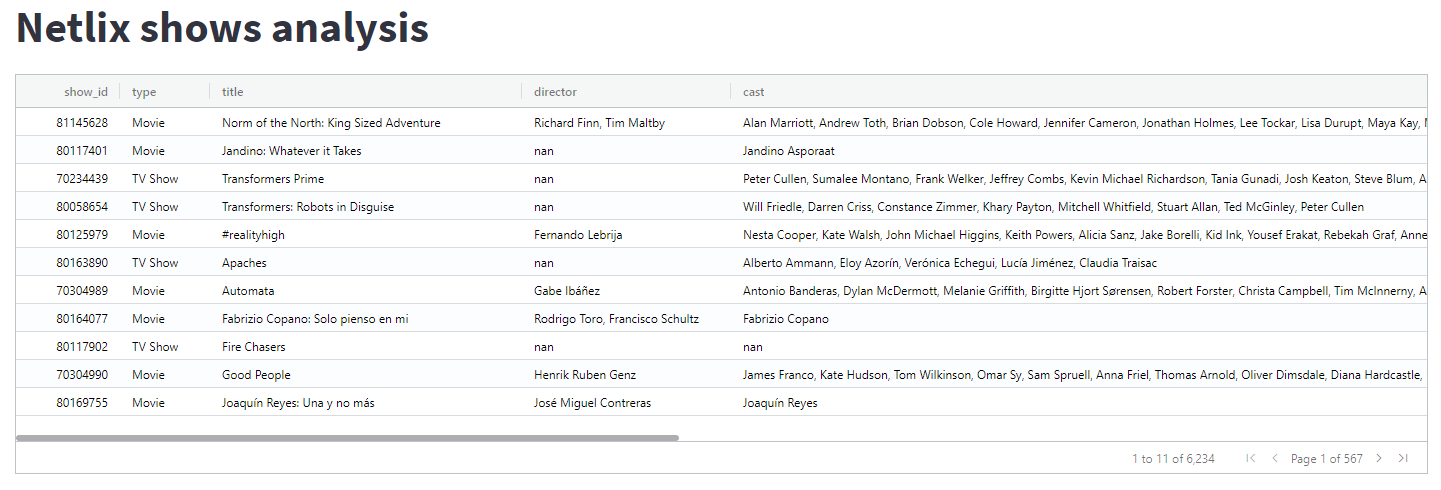Click 'nan' director in Apaches row
Viewport: 1441px width, 490px height.
544,263
